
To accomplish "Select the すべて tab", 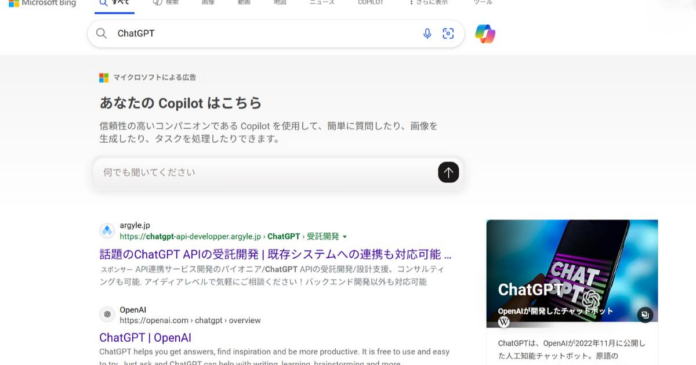I will (115, 4).
